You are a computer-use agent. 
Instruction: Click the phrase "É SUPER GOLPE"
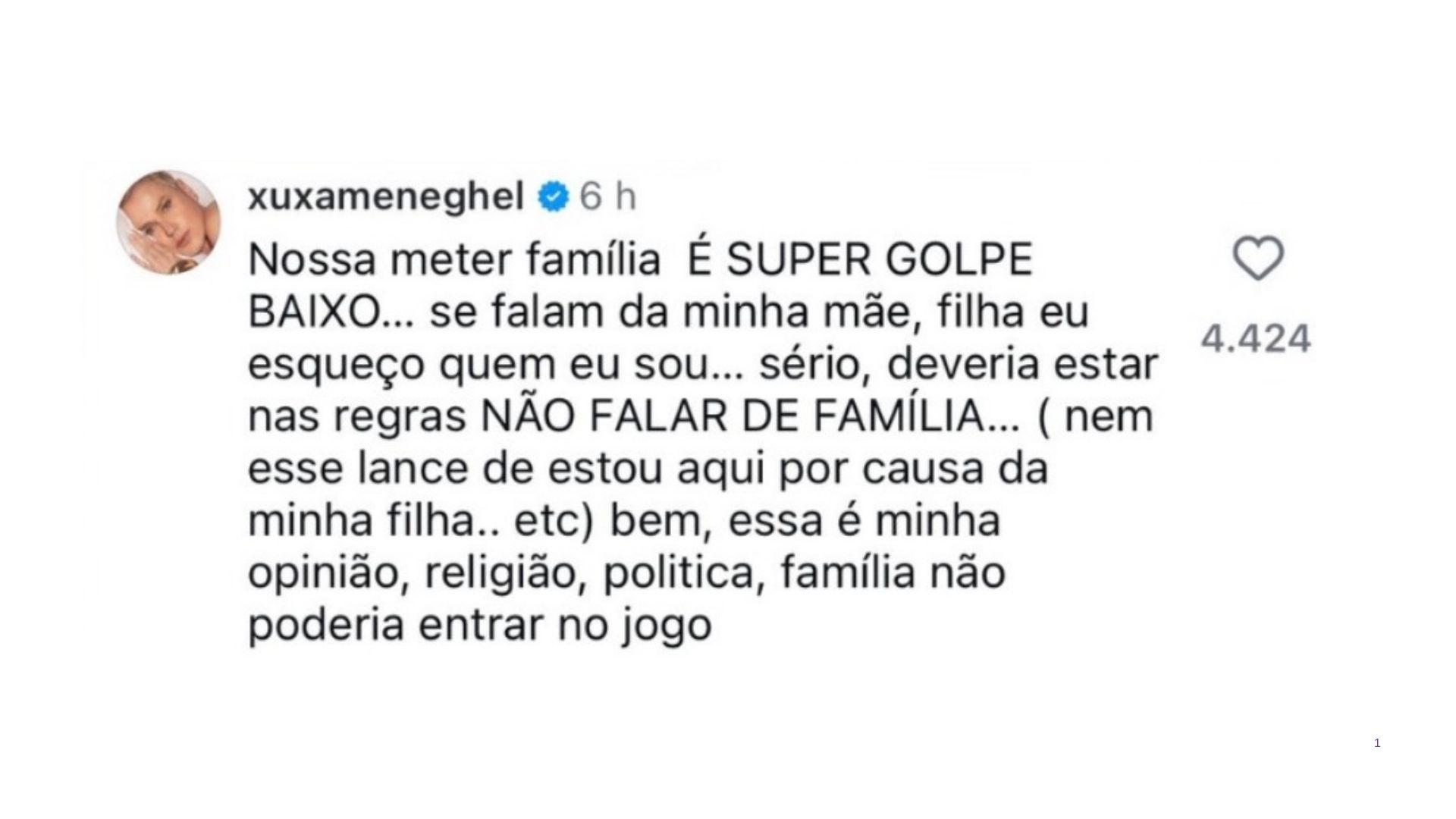pyautogui.click(x=859, y=260)
